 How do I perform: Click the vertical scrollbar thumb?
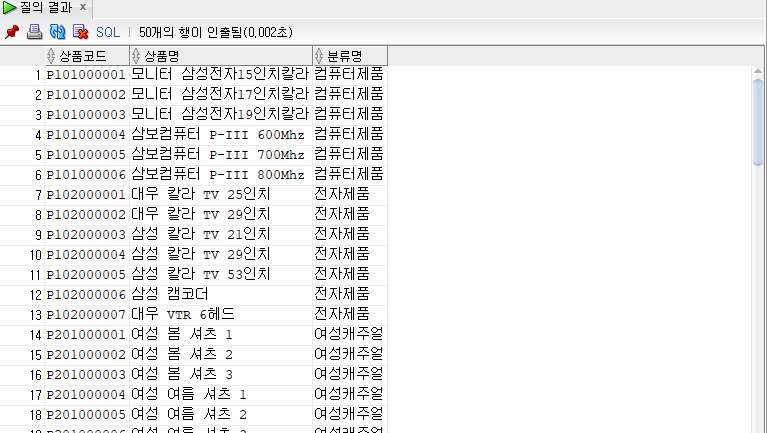(x=758, y=123)
